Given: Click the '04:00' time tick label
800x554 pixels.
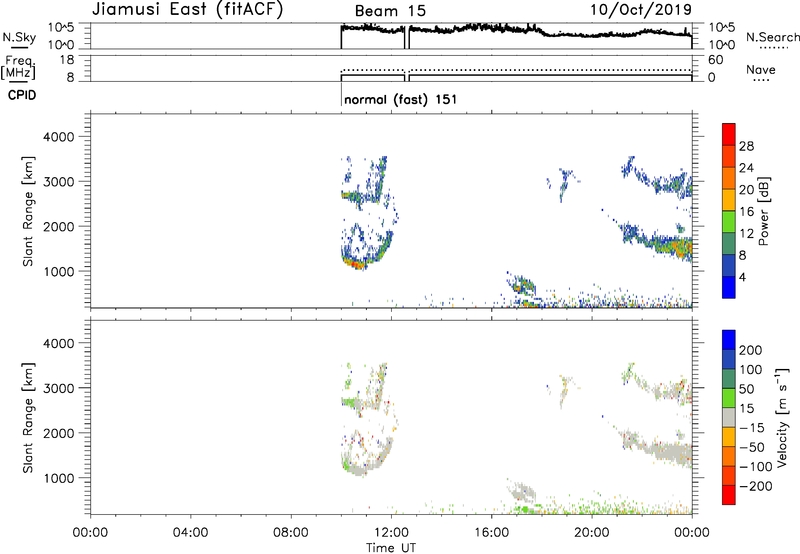Looking at the screenshot, I should 190,533.
